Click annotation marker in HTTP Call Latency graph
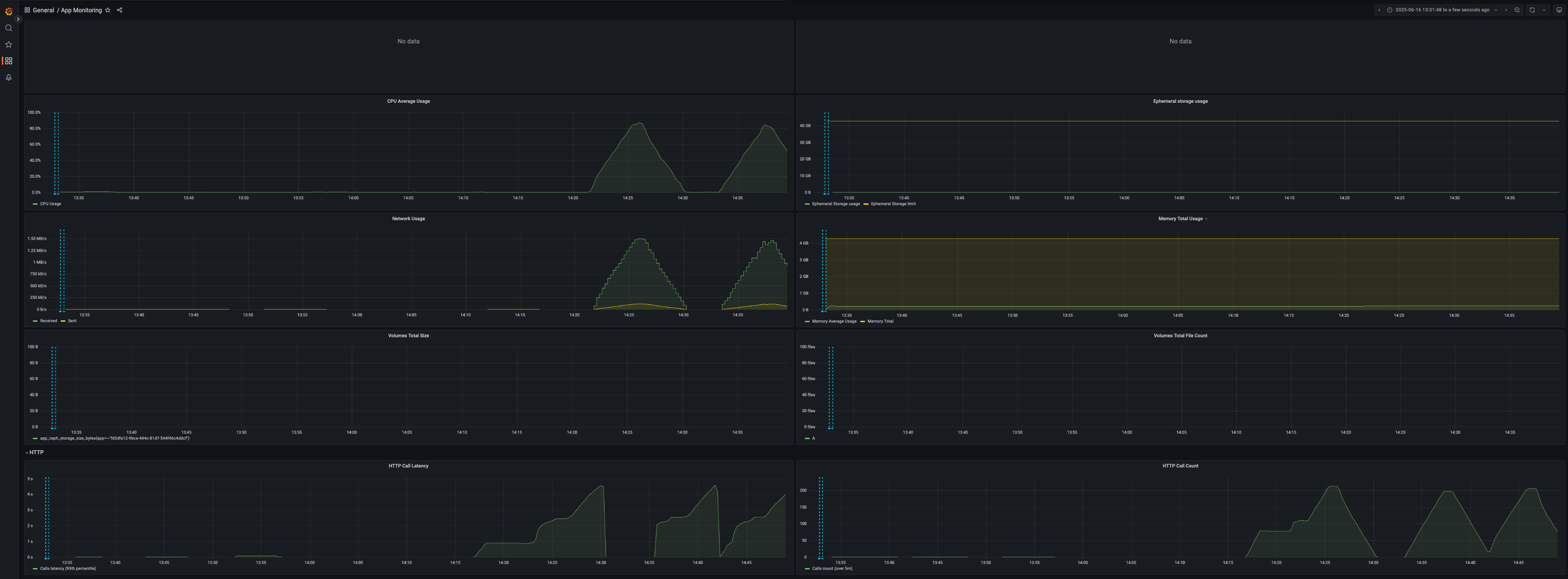The width and height of the screenshot is (1568, 579). click(47, 558)
